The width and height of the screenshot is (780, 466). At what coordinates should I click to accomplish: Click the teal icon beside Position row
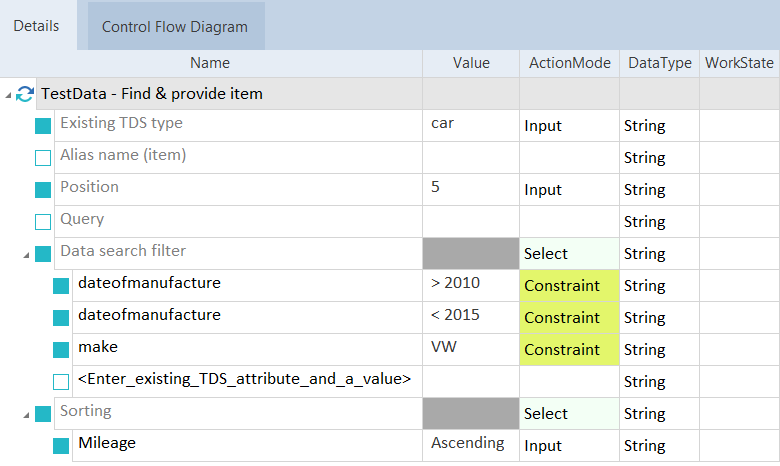pos(43,190)
